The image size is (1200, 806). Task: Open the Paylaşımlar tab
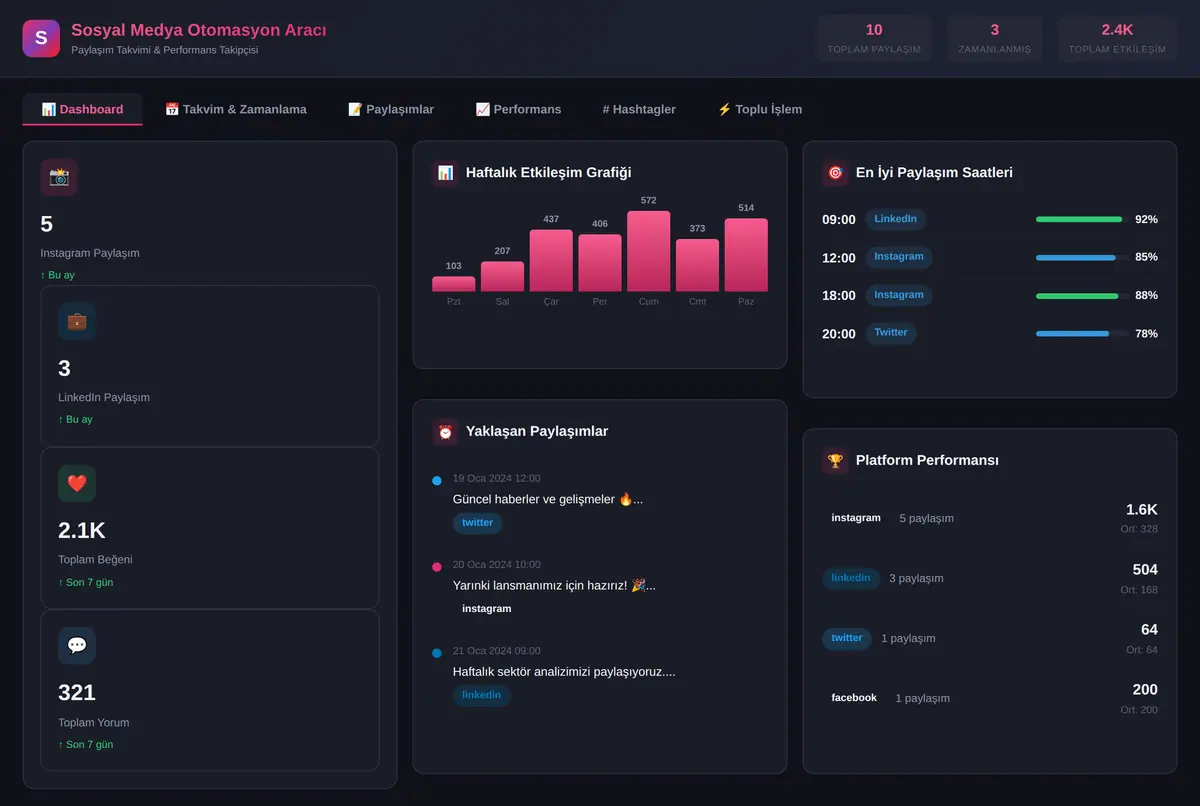(x=391, y=109)
